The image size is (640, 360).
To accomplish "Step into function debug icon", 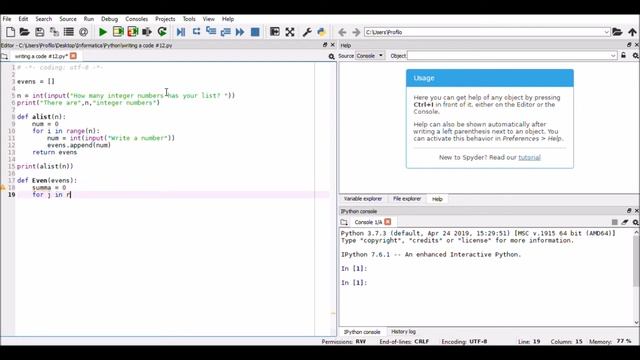I will pos(211,32).
